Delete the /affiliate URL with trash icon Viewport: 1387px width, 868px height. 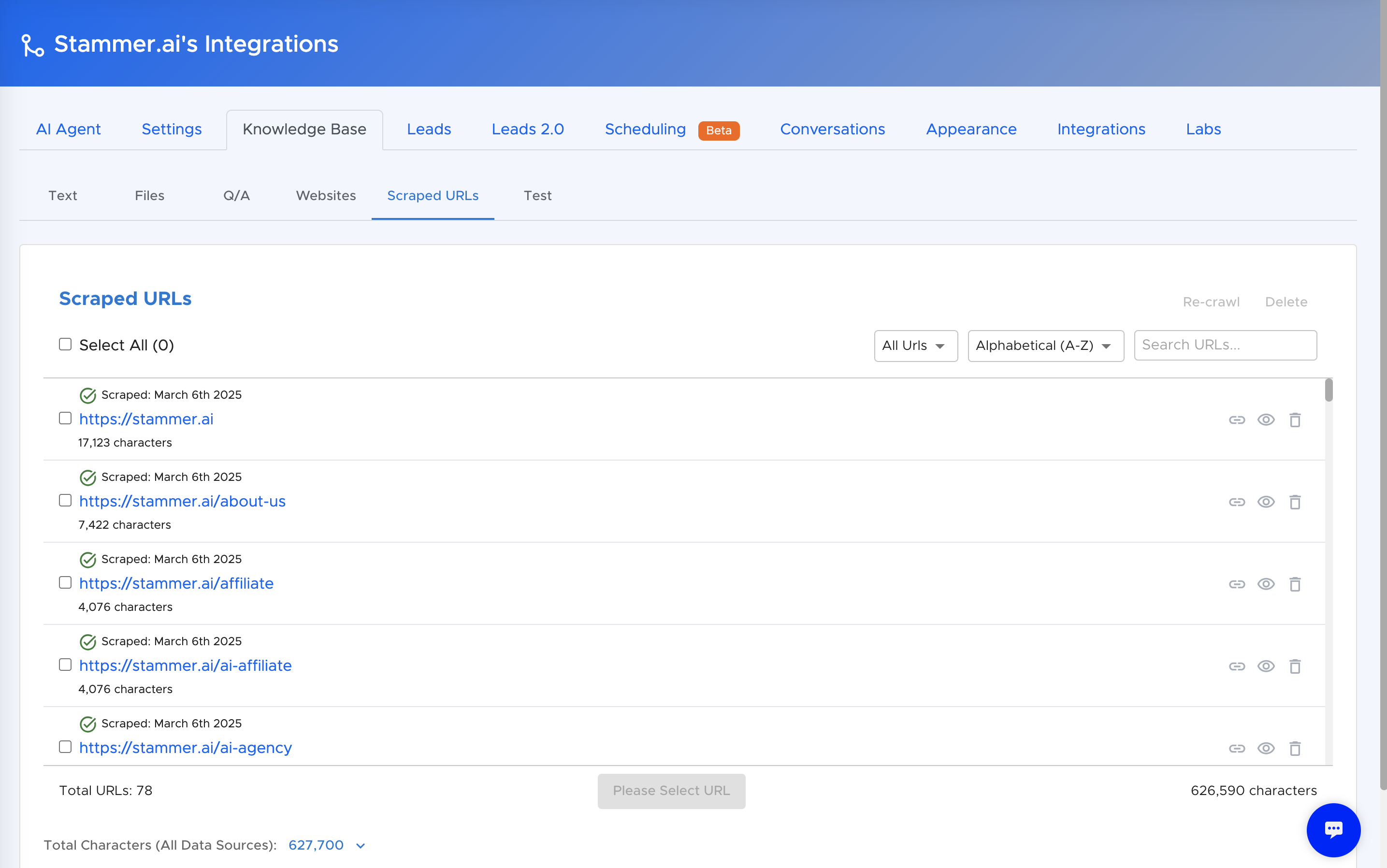[1295, 584]
